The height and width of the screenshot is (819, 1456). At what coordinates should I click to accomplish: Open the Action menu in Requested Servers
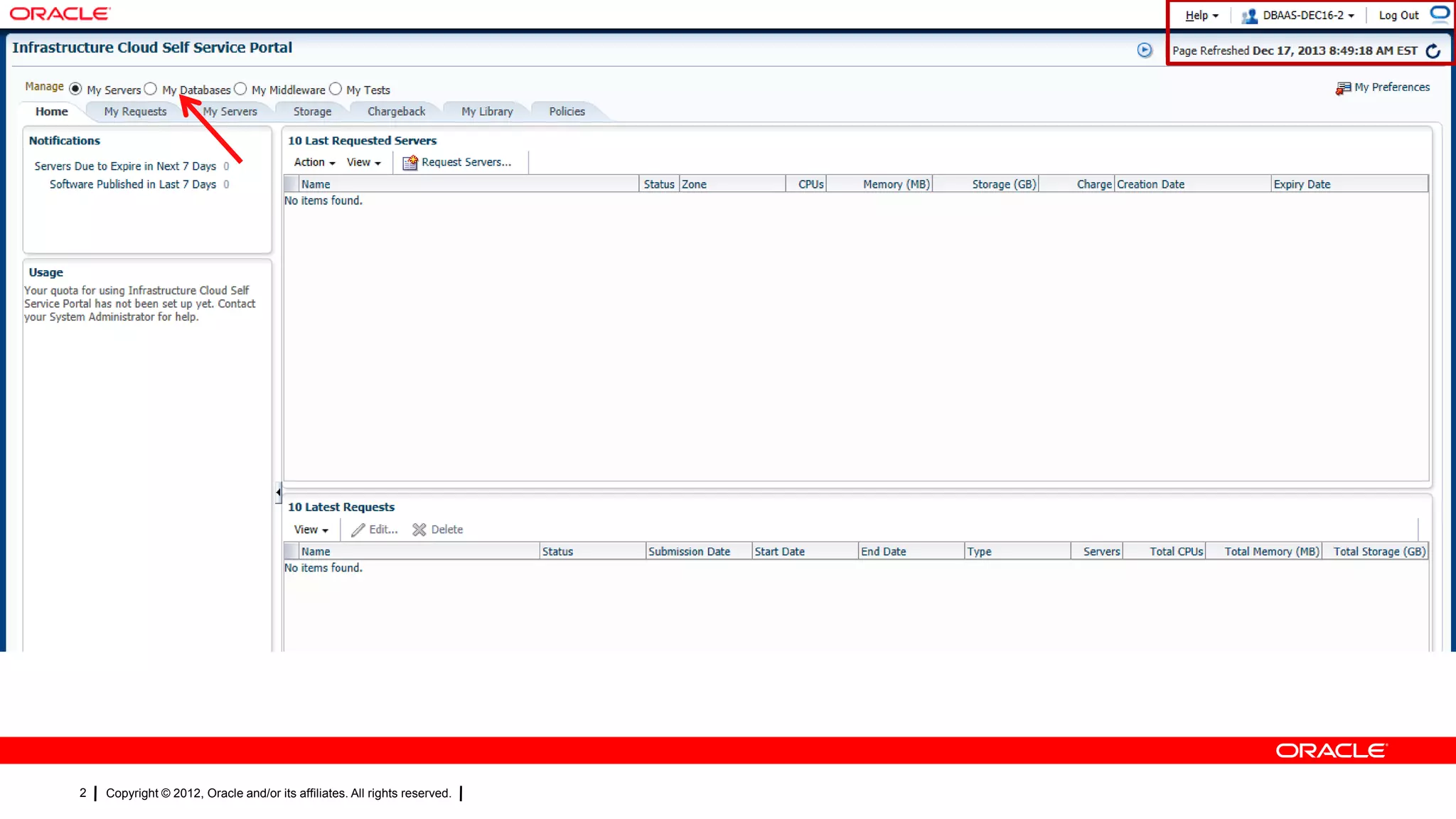point(314,162)
